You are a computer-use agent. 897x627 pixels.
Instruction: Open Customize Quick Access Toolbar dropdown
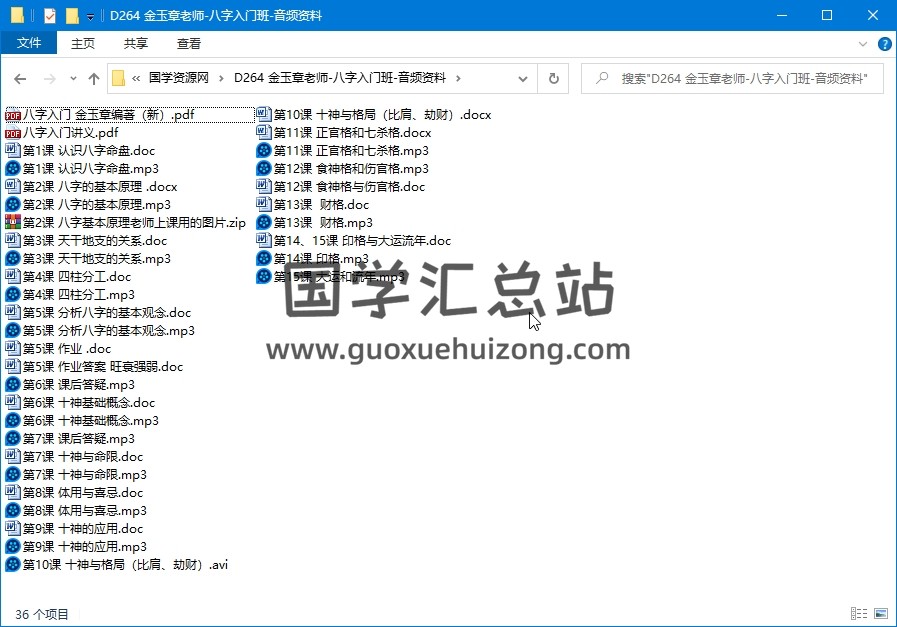point(90,16)
